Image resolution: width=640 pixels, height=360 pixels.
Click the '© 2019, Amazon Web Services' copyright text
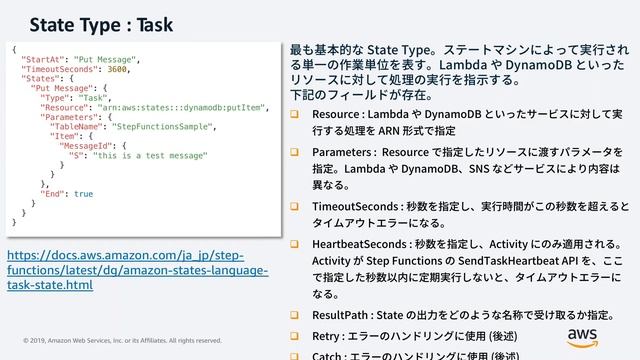click(x=122, y=340)
